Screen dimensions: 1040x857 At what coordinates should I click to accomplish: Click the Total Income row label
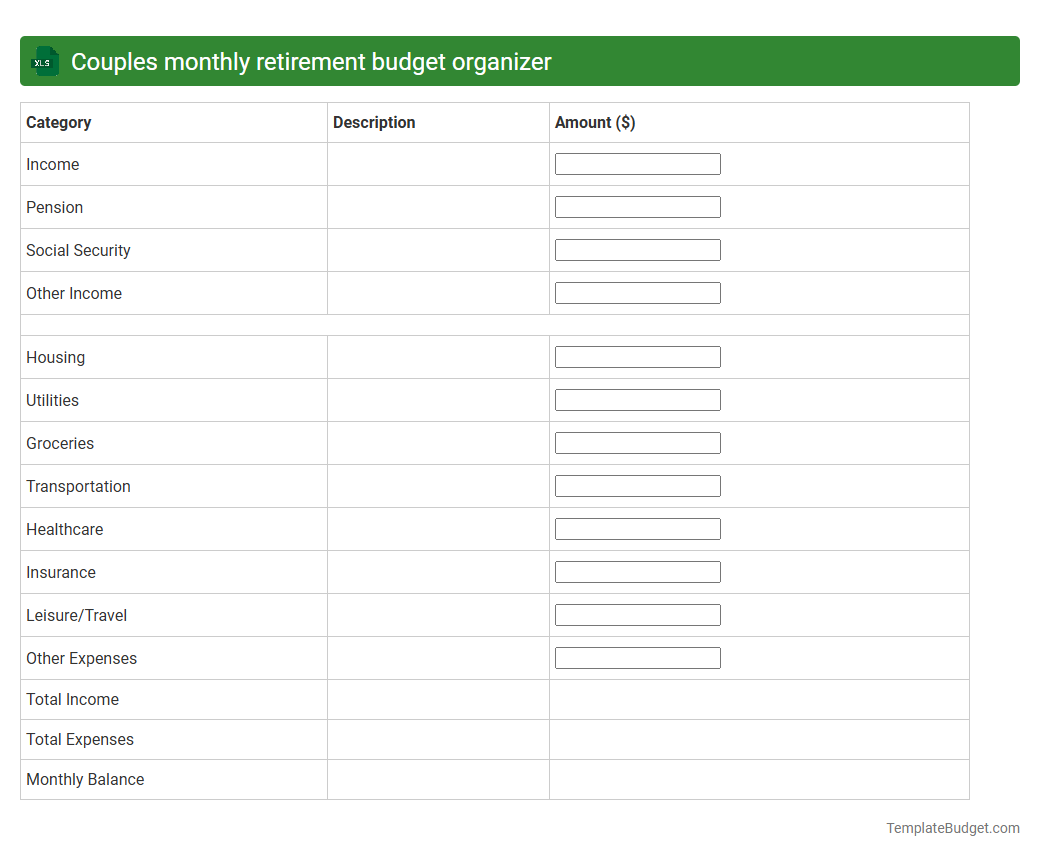[x=72, y=699]
